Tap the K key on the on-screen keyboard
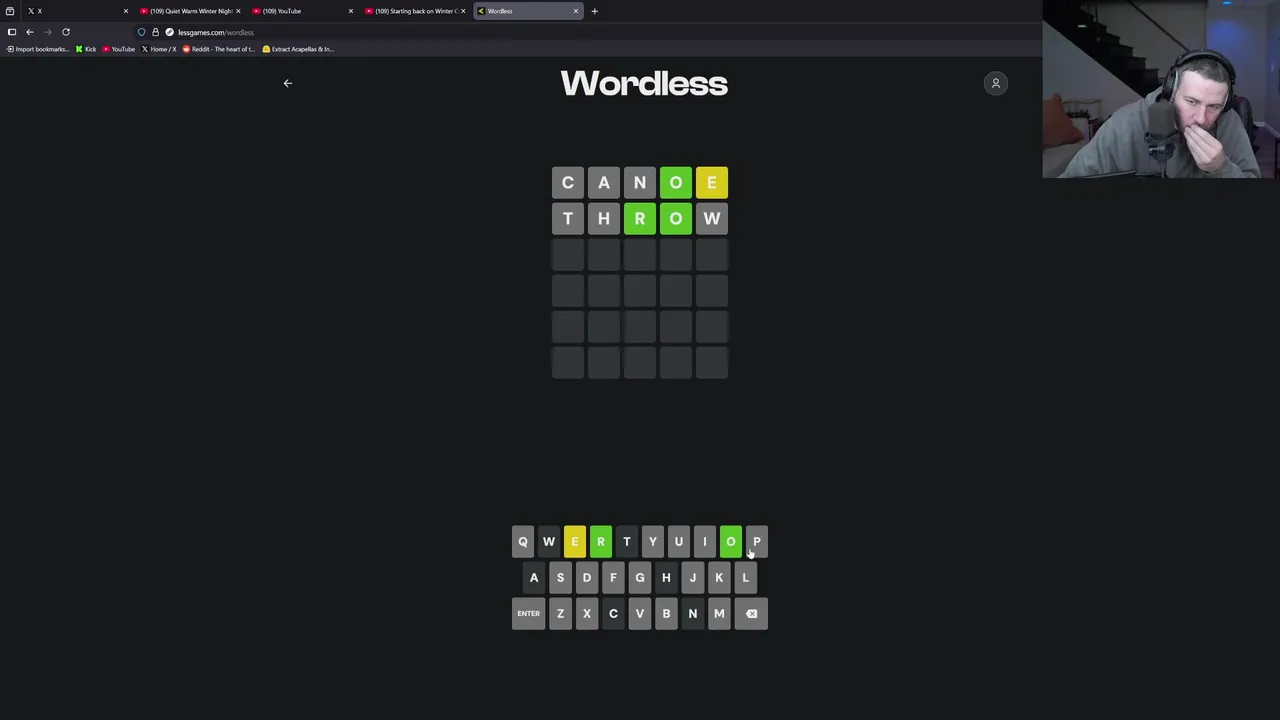 (719, 578)
